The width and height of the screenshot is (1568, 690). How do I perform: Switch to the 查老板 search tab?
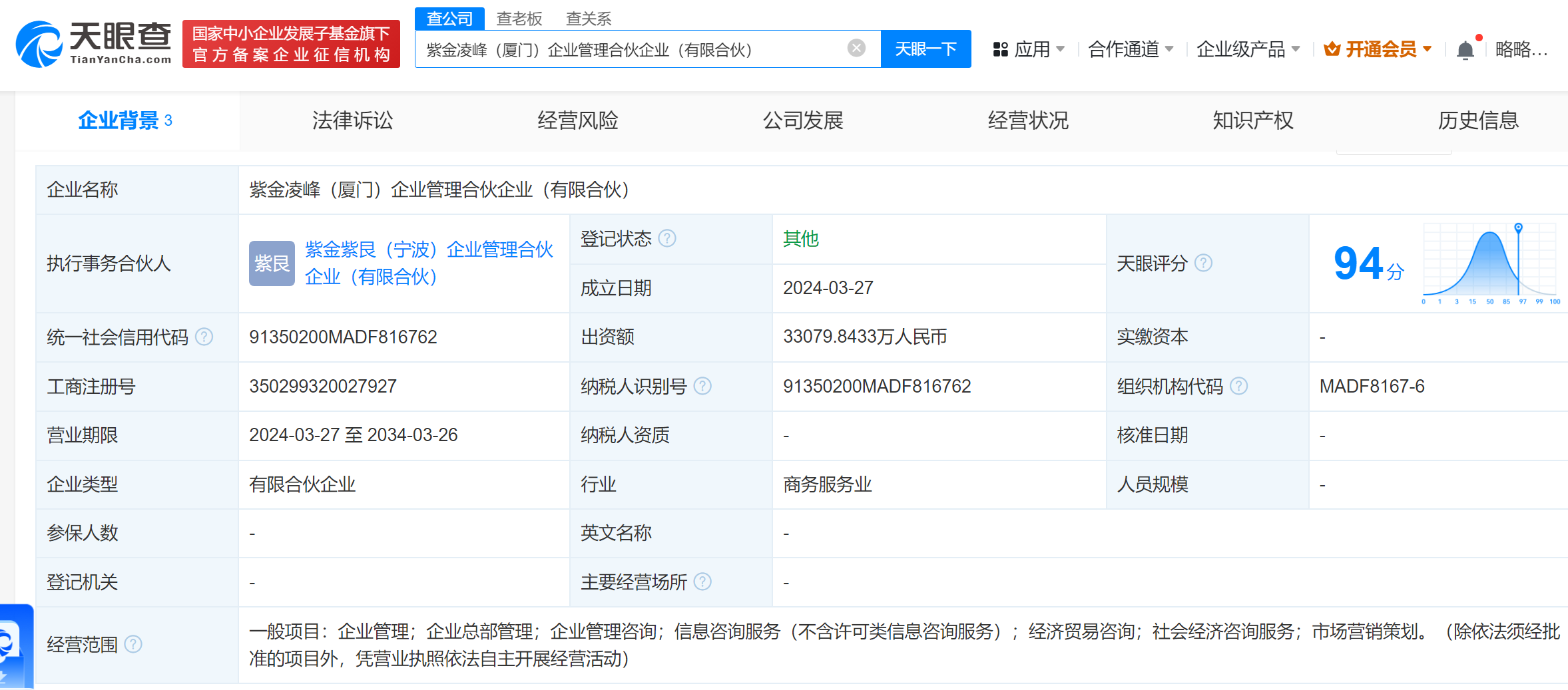519,19
